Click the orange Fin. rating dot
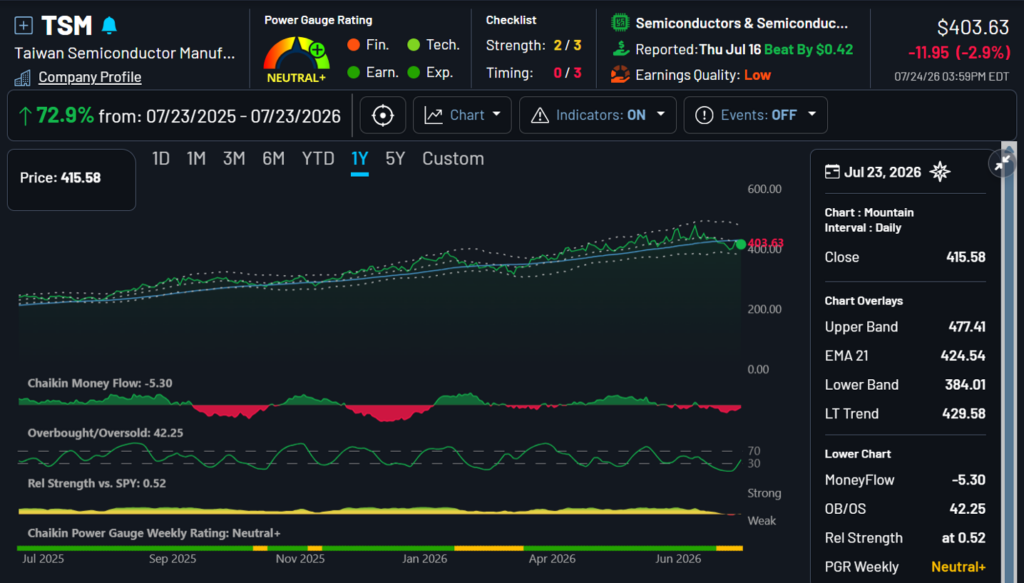This screenshot has width=1024, height=583. 353,45
